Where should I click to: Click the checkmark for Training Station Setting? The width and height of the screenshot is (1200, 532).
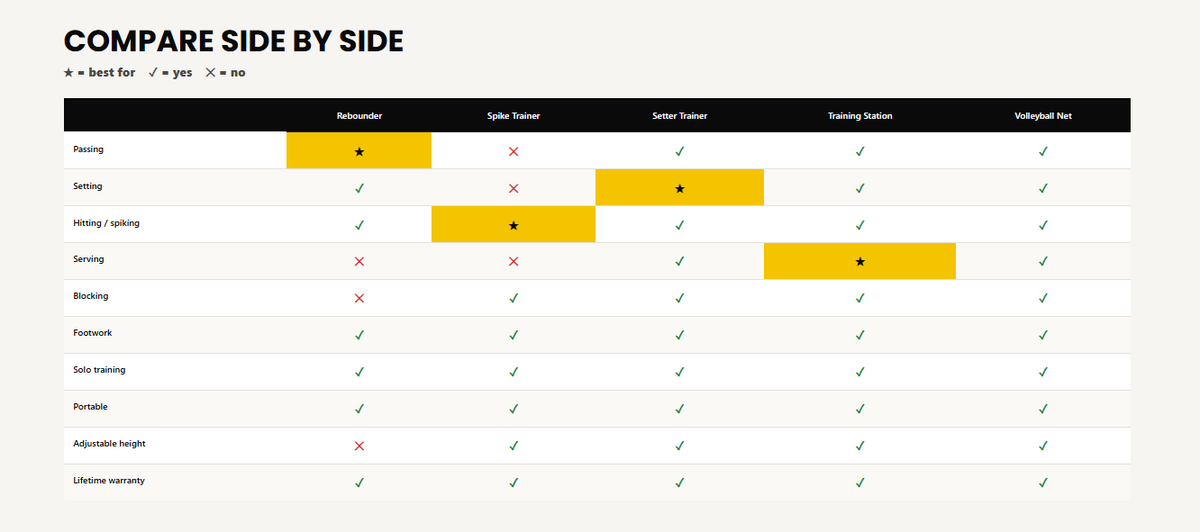click(860, 188)
